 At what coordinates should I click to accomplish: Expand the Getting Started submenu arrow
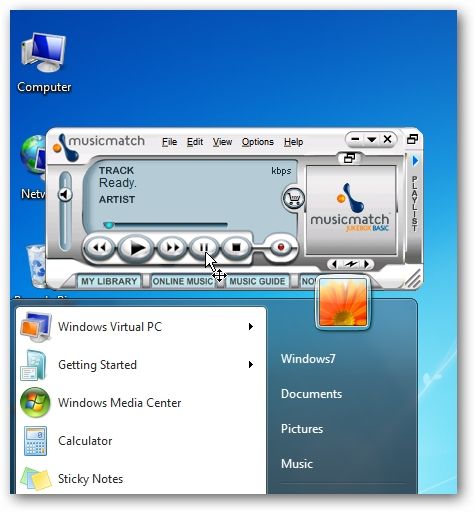click(x=251, y=364)
